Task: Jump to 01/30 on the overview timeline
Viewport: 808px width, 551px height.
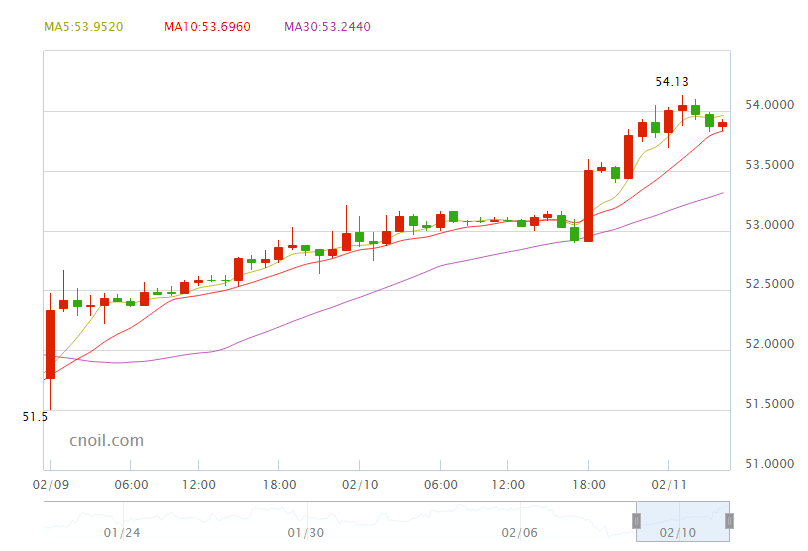Action: [x=306, y=533]
